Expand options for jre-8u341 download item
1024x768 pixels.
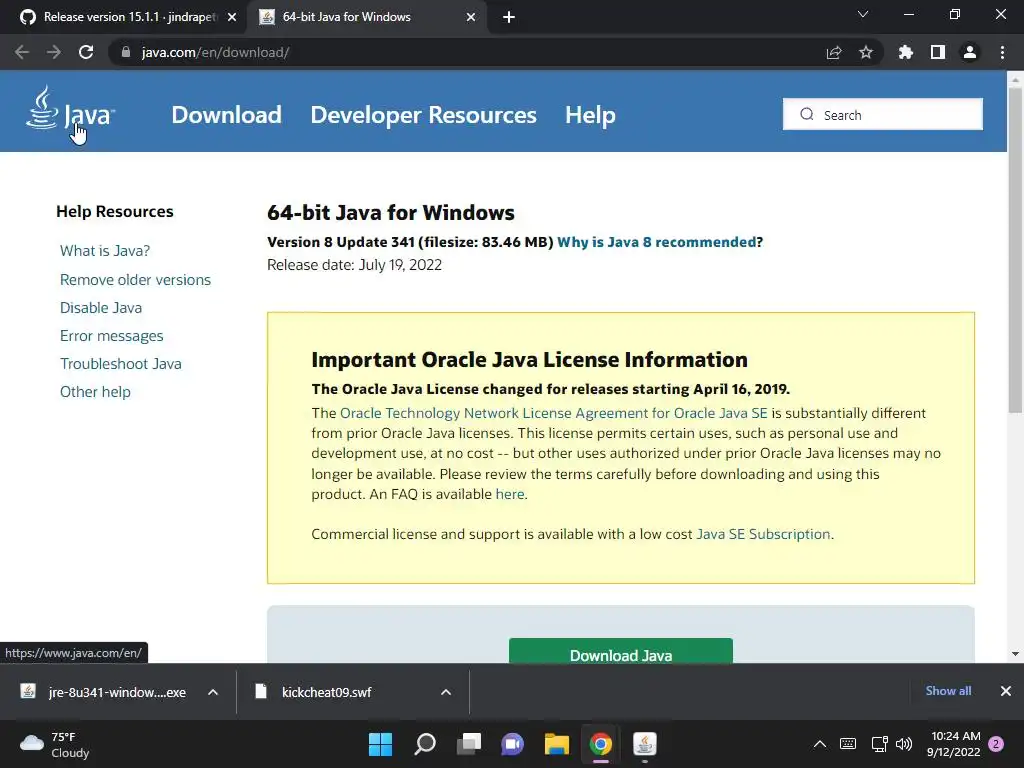(213, 692)
